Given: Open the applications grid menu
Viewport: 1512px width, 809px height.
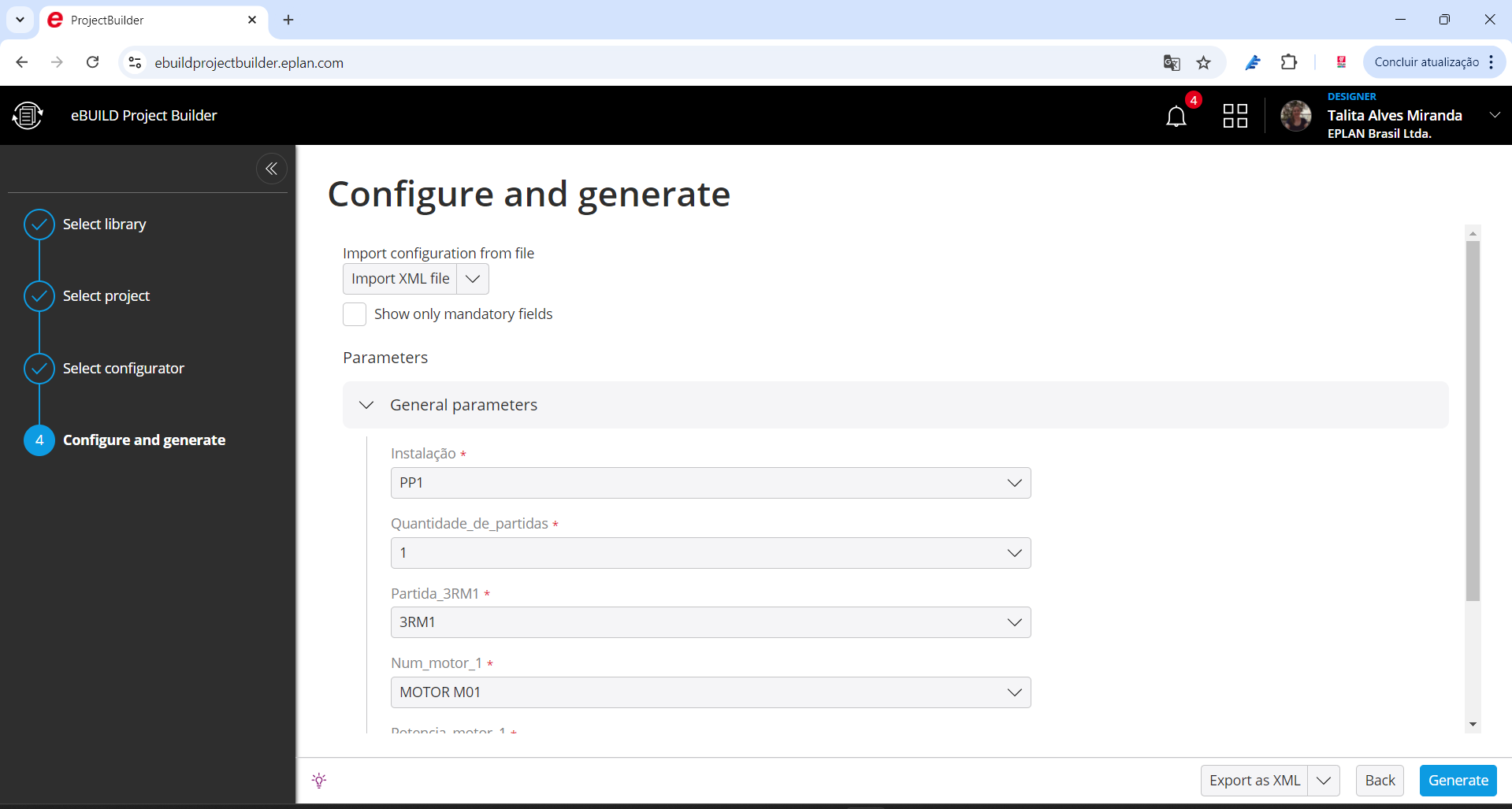Looking at the screenshot, I should click(1235, 116).
